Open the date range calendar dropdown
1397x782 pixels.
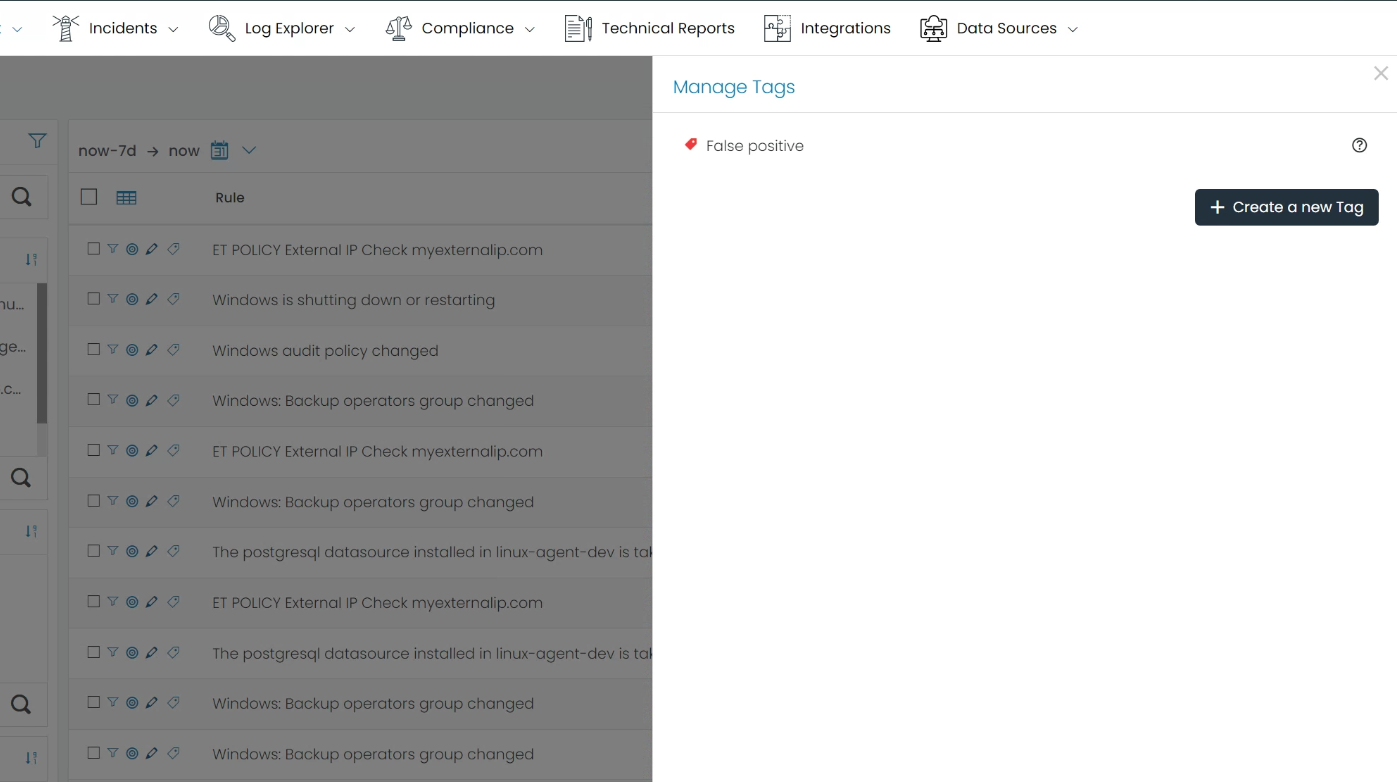219,150
